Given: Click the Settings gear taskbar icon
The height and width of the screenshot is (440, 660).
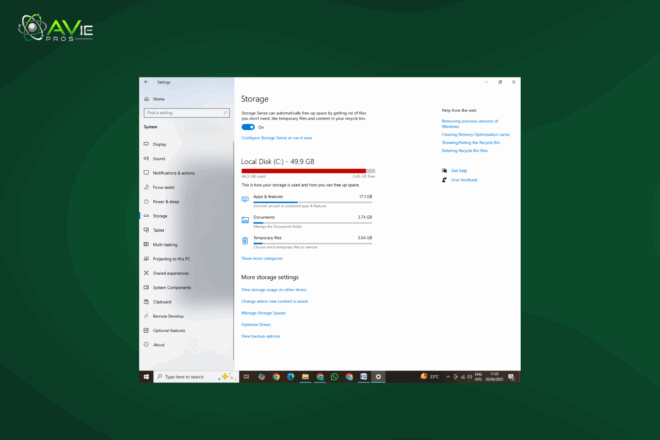Looking at the screenshot, I should [378, 377].
